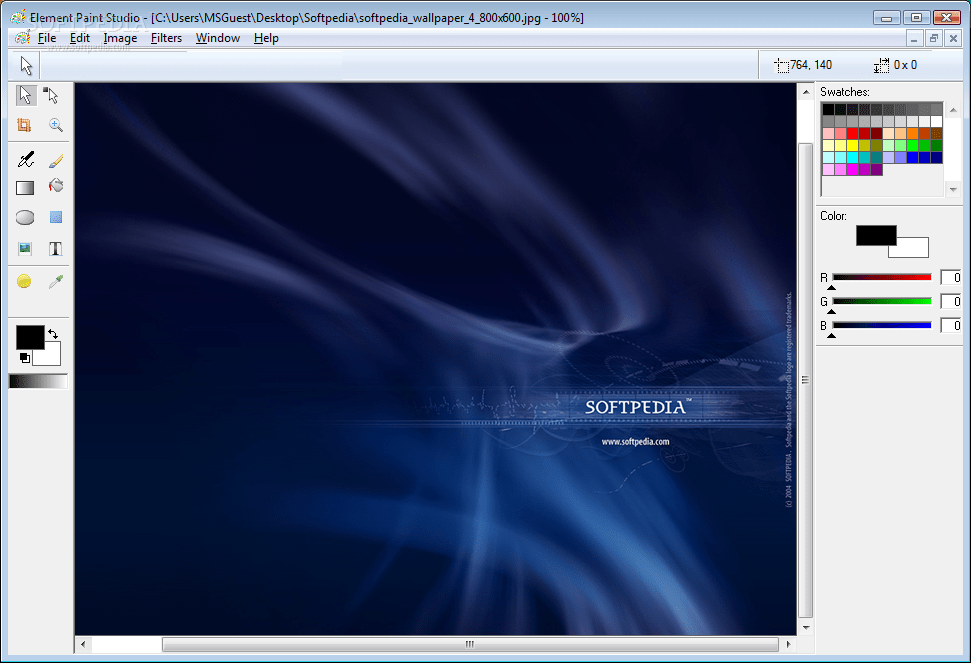Viewport: 971px width, 663px height.
Task: Restore the inner document window
Action: (x=934, y=38)
